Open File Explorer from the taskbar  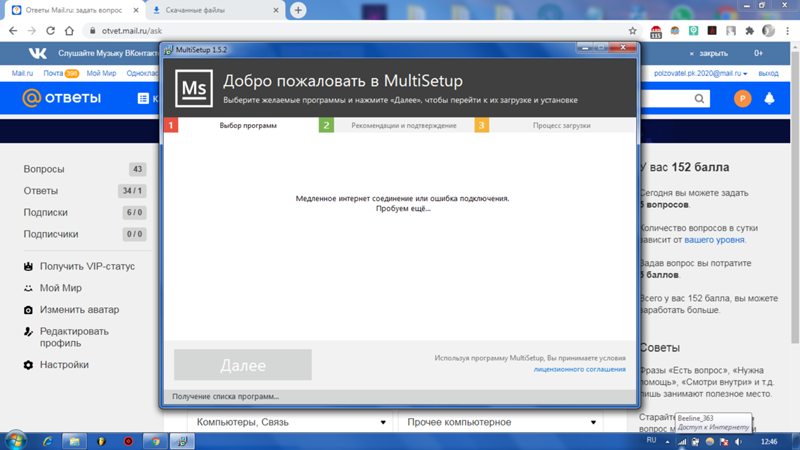[x=74, y=441]
